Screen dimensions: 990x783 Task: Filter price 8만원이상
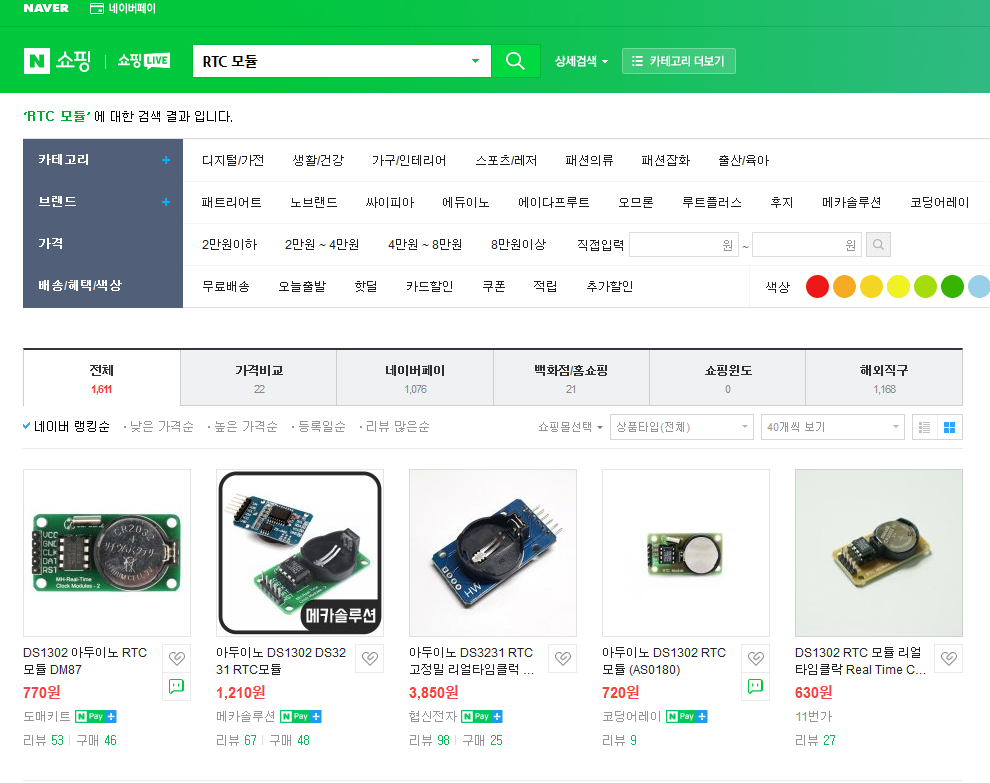[518, 244]
